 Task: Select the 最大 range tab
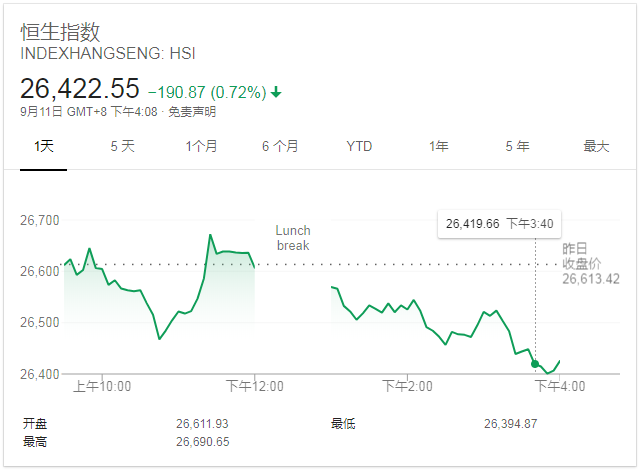point(596,146)
